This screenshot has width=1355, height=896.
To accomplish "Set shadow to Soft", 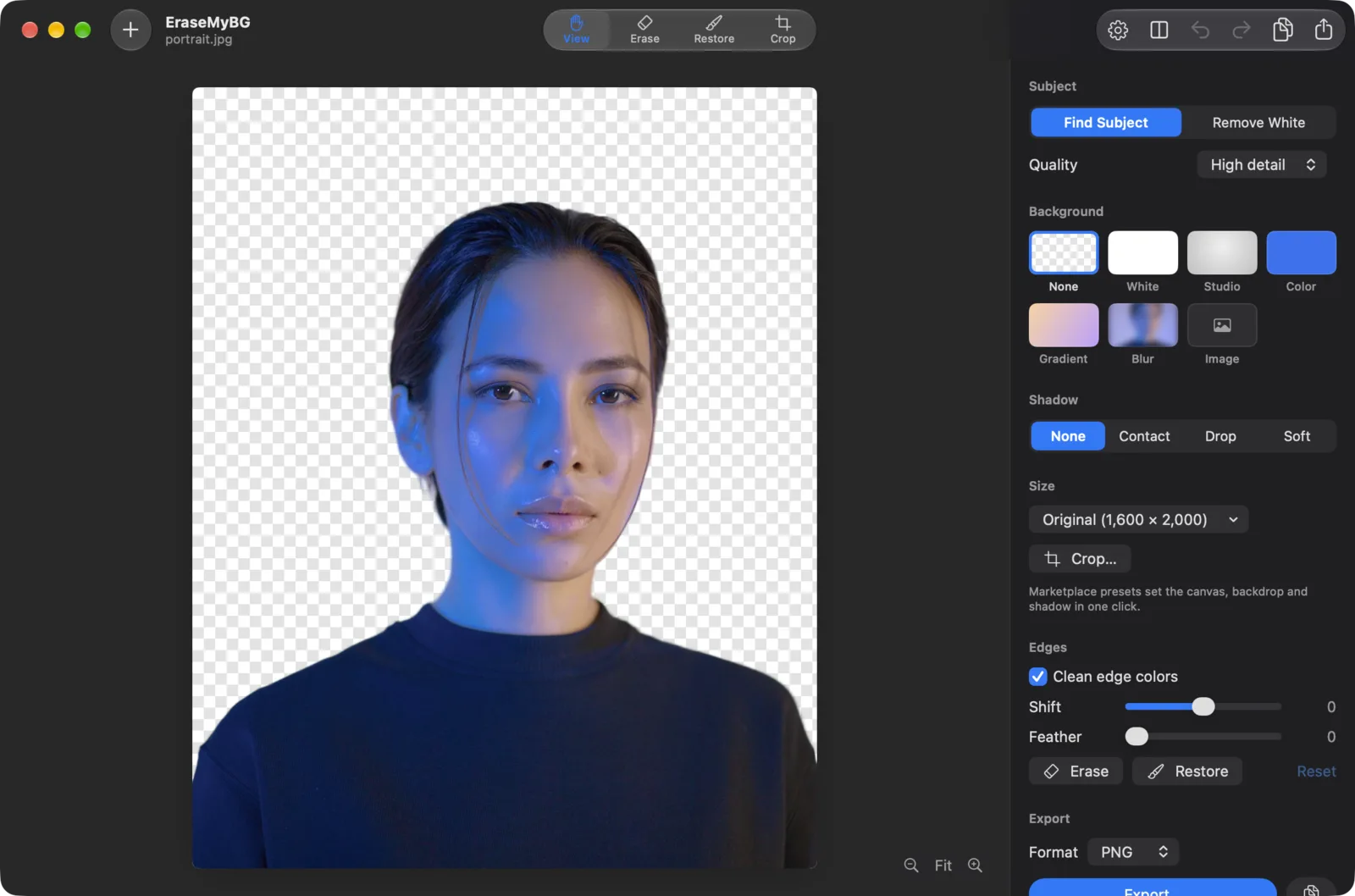I will [1297, 436].
